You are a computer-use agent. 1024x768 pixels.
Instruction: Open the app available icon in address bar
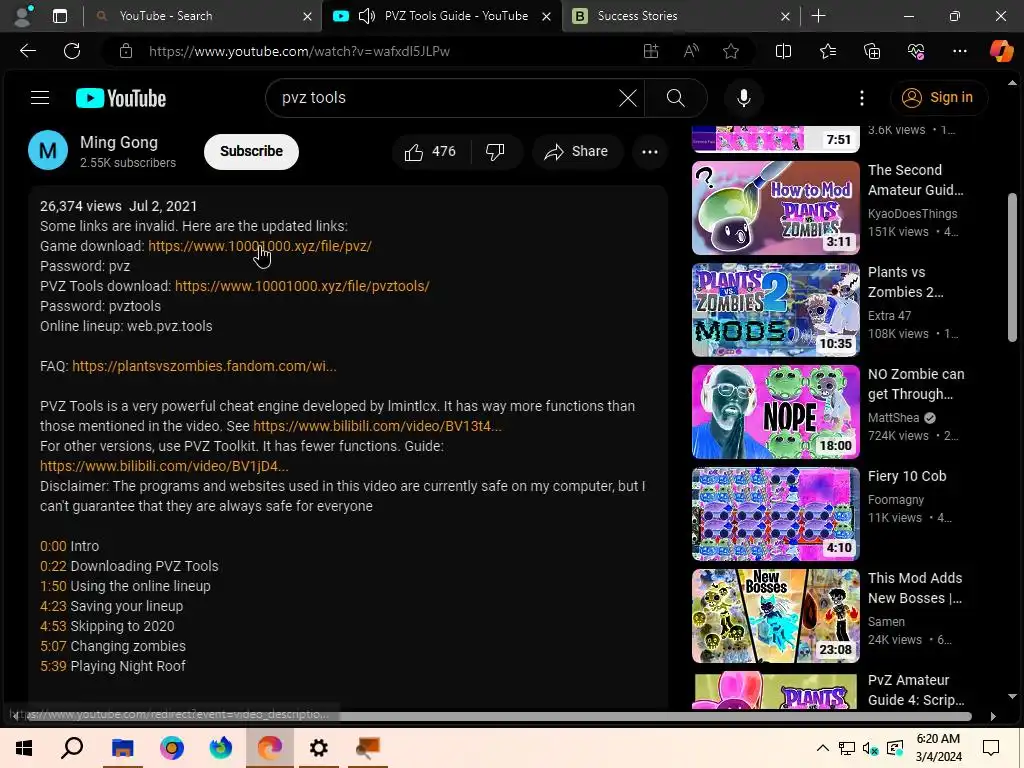tap(650, 51)
